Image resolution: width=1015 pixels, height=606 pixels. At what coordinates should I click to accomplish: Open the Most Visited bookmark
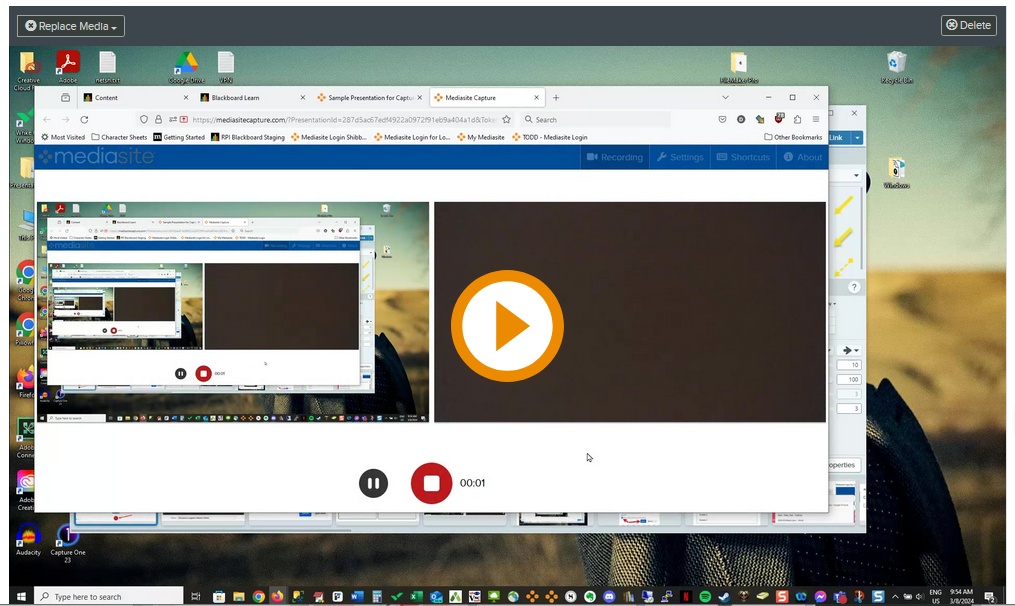tap(63, 137)
